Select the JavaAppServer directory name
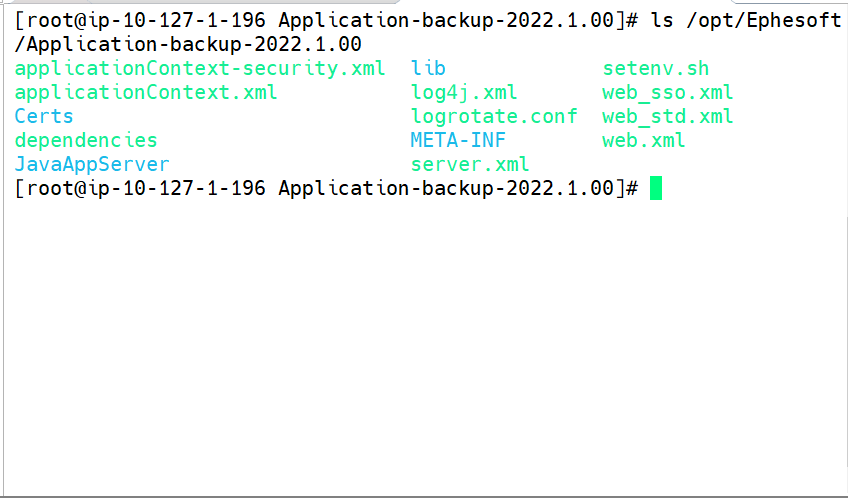 point(92,164)
